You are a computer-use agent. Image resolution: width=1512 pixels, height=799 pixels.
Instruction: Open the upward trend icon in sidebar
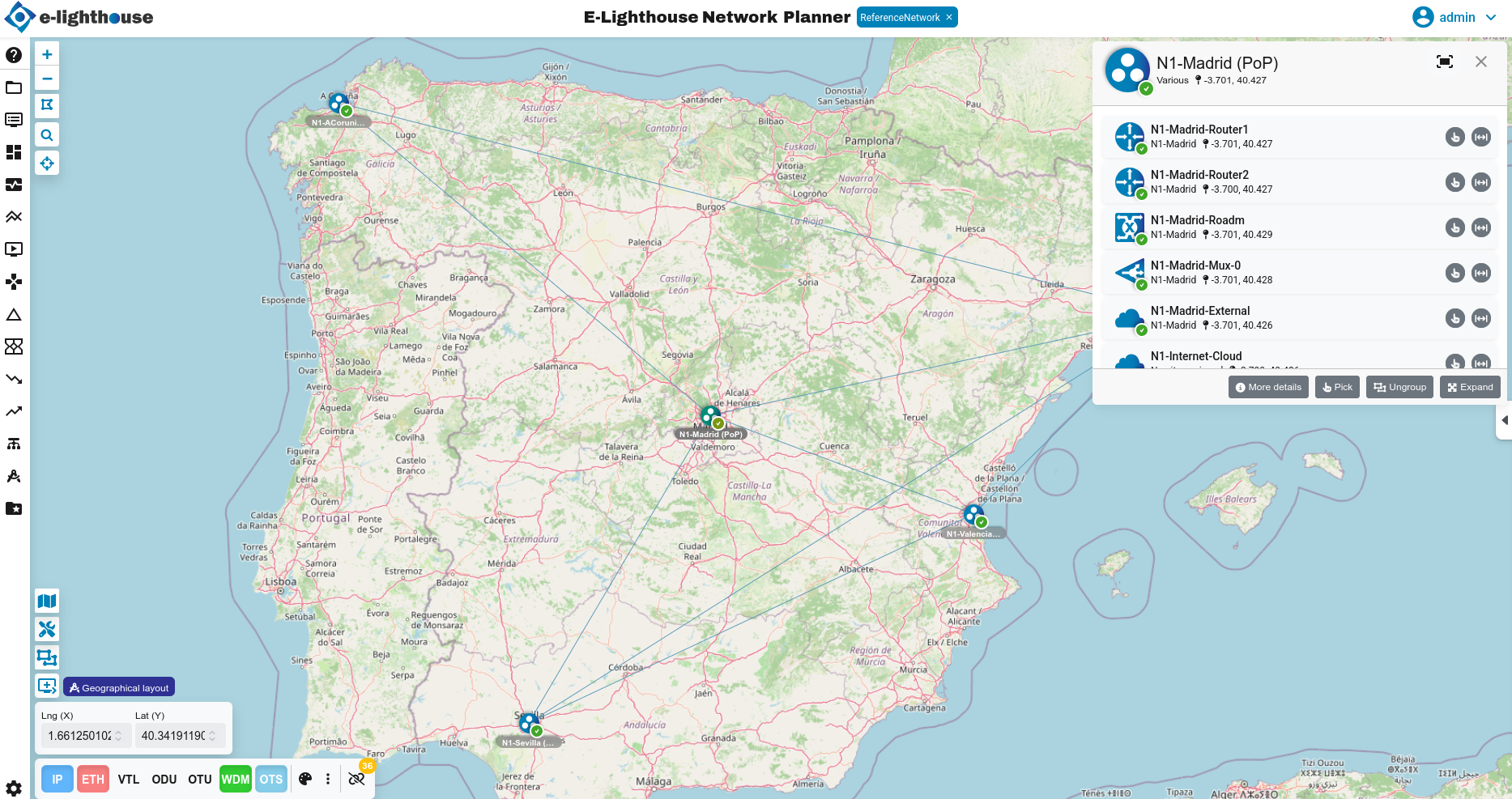coord(14,411)
